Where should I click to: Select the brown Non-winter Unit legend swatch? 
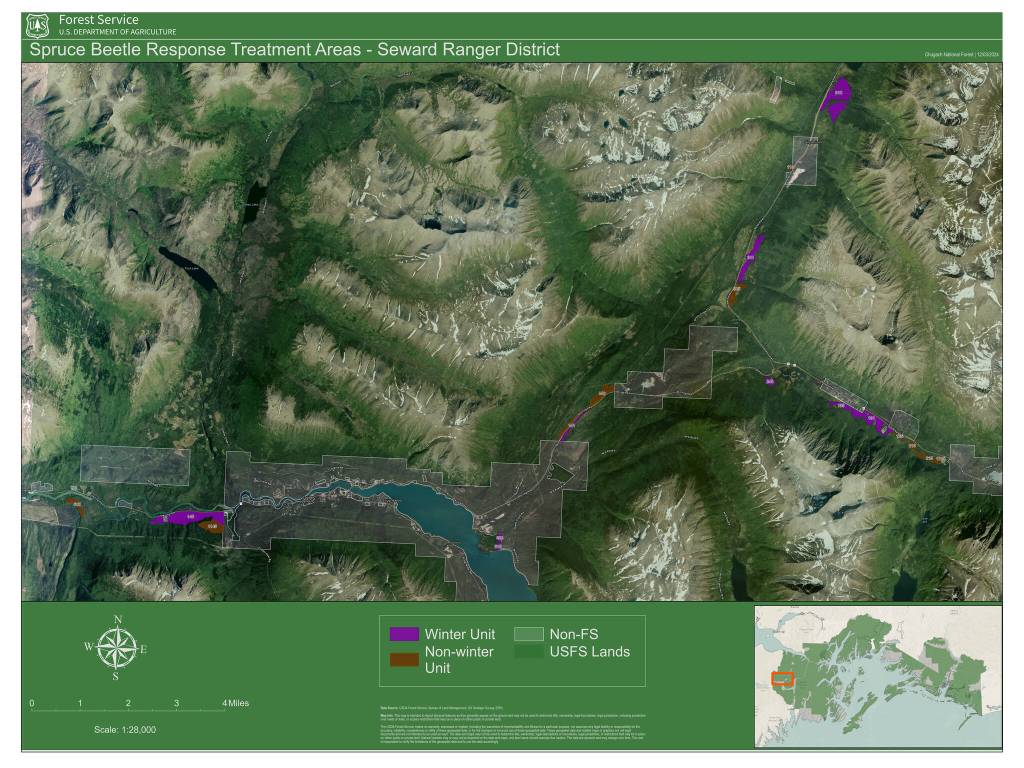[404, 658]
